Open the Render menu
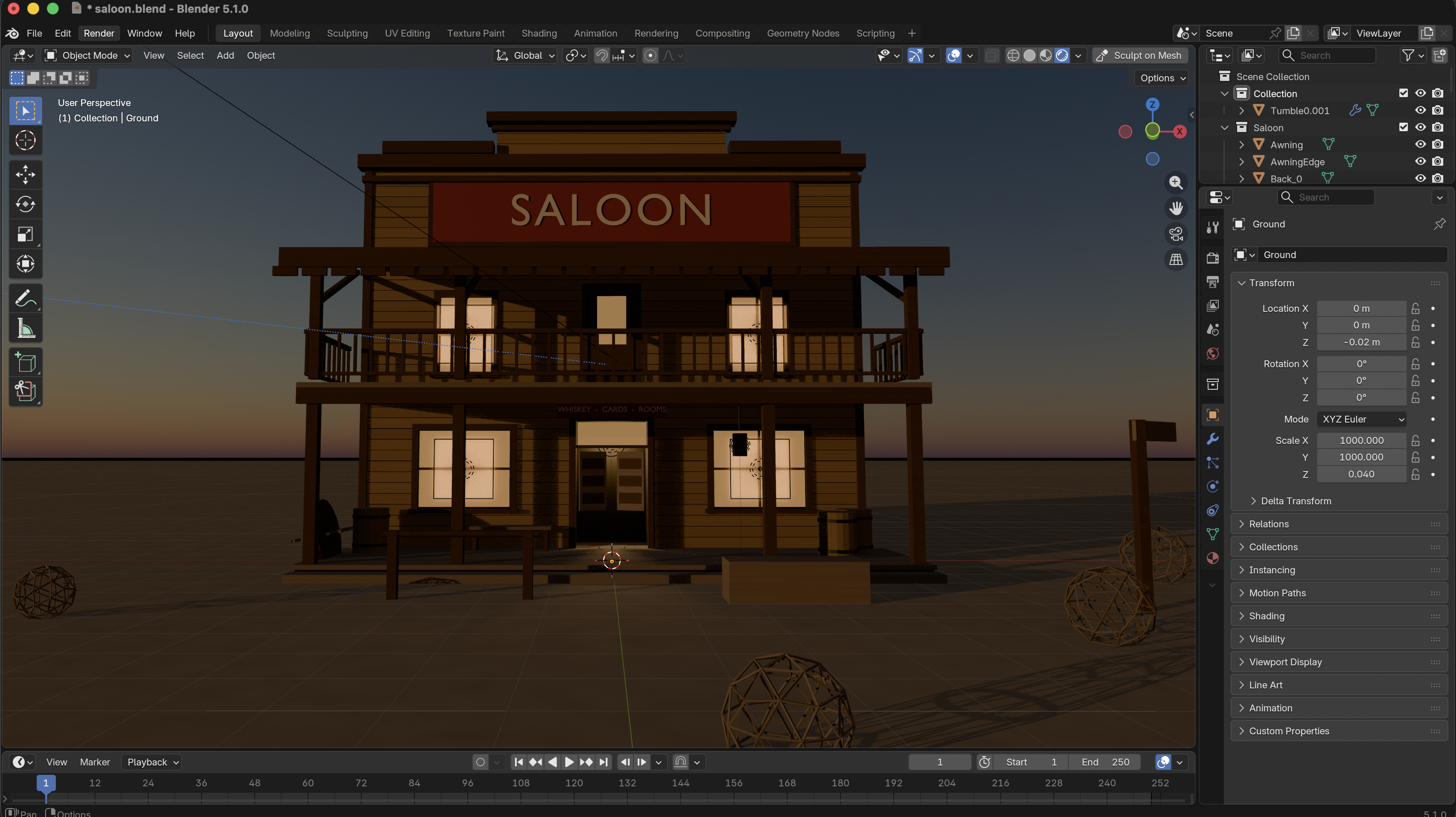The width and height of the screenshot is (1456, 817). pyautogui.click(x=99, y=33)
